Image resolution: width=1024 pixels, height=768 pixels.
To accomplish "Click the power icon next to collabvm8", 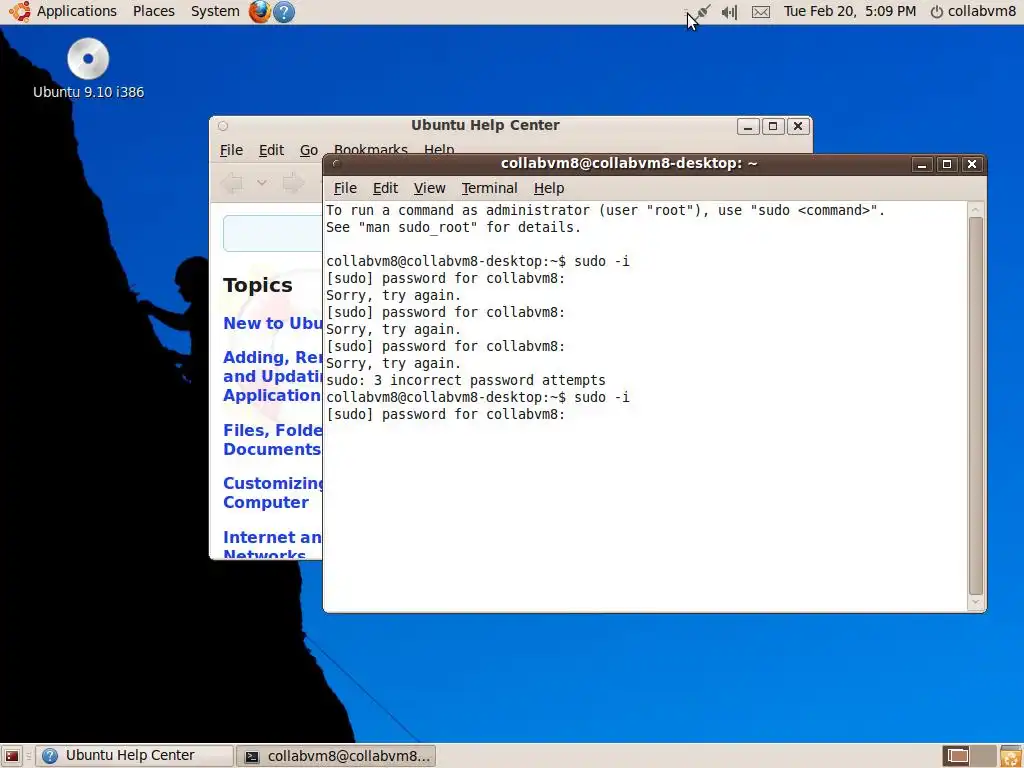I will pos(936,12).
